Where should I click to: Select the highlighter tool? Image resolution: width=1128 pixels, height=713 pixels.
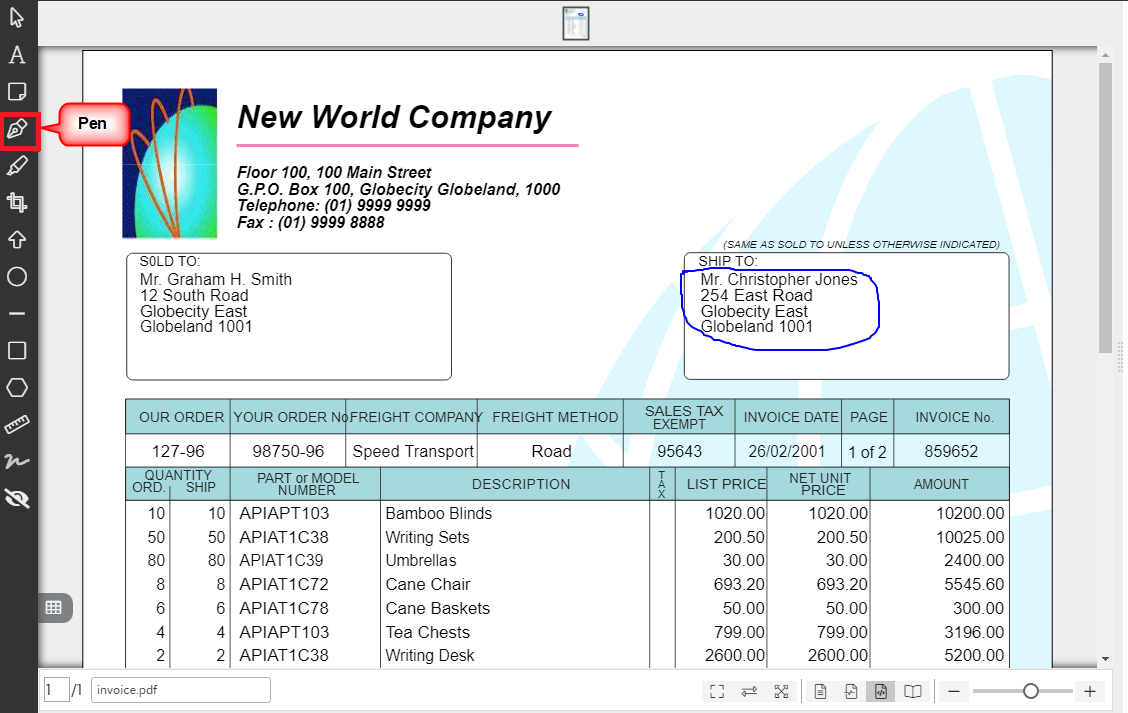click(17, 166)
